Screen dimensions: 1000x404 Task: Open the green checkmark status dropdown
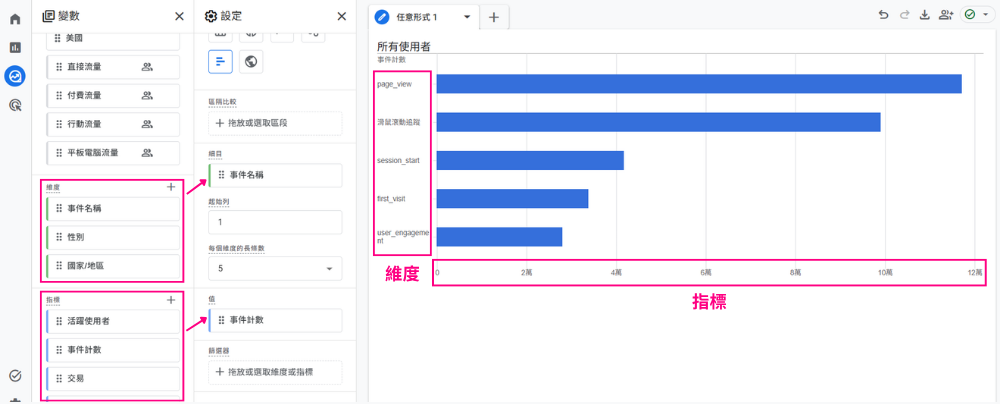click(977, 15)
